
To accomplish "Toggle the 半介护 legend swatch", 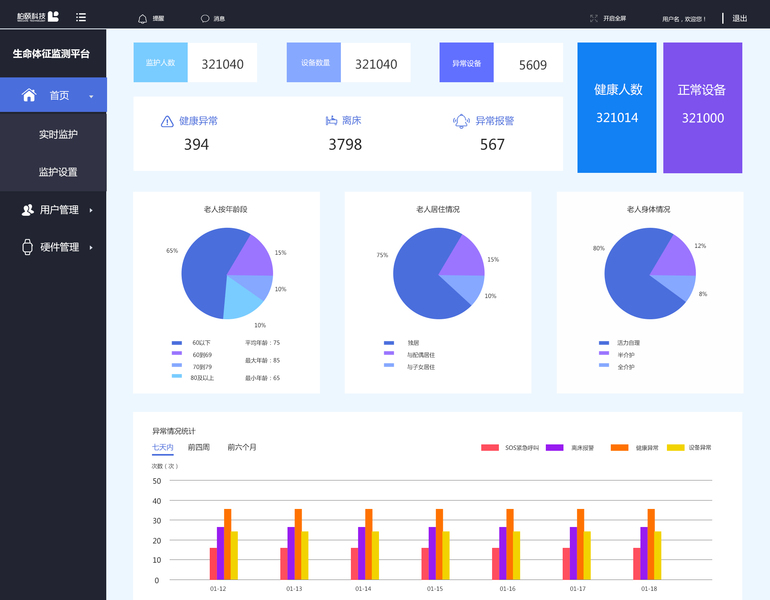I will (x=604, y=353).
